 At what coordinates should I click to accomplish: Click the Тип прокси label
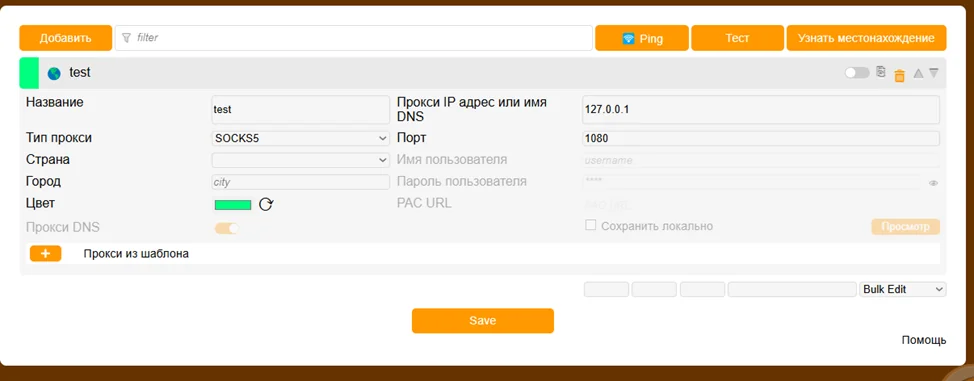(x=59, y=138)
